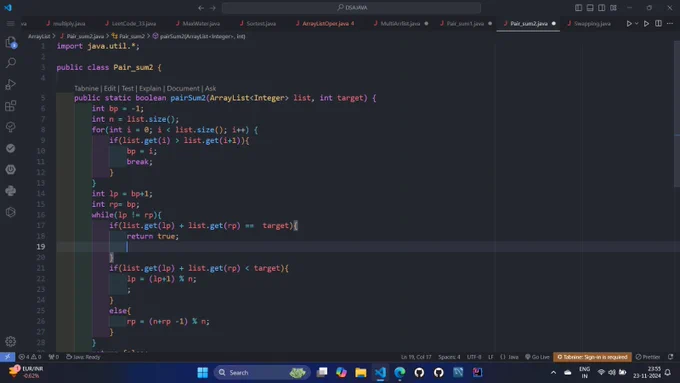Screen dimensions: 680x383
Task: Click the circled checkmark activity bar icon
Action: pos(11,148)
